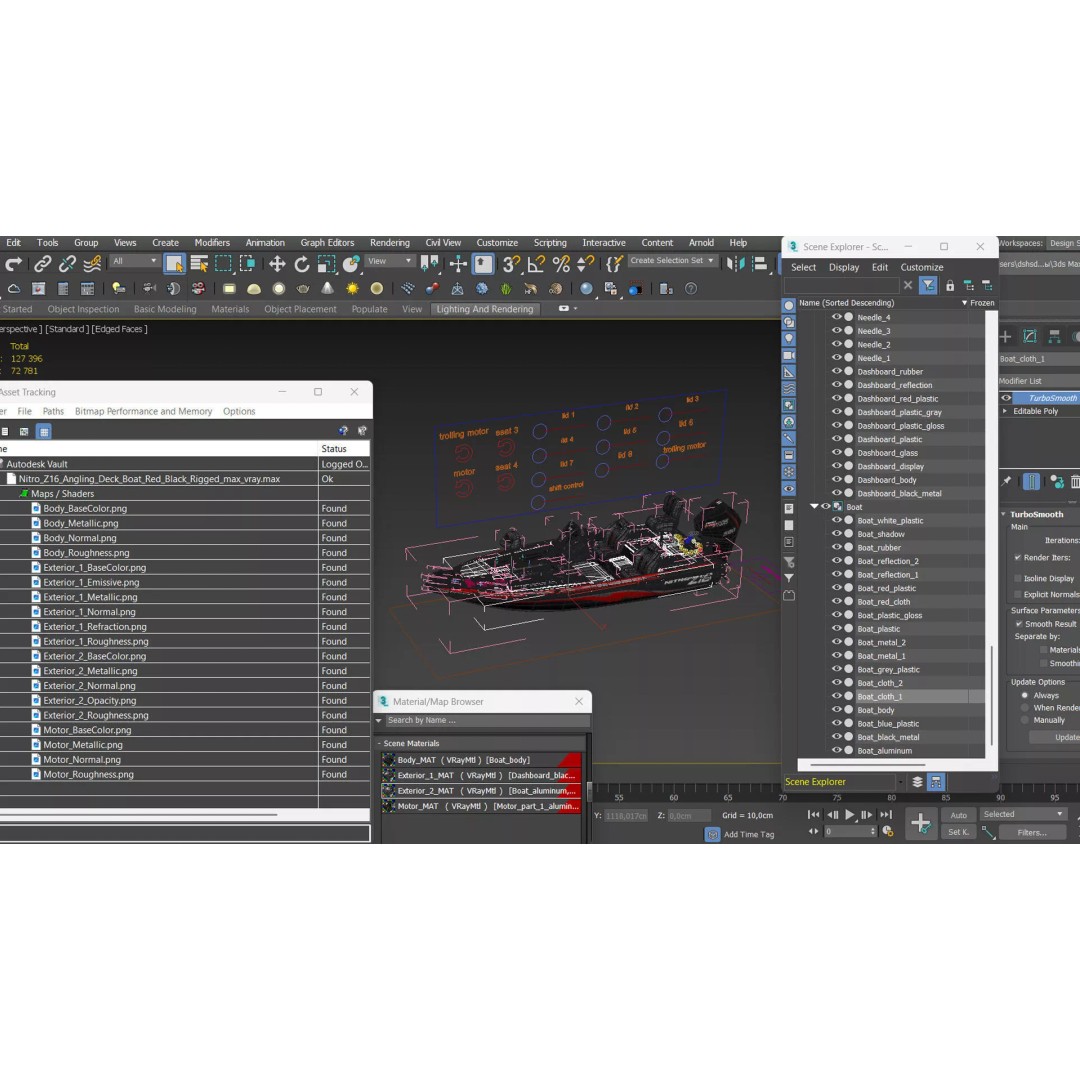
Task: Open the View reference coordinate dropdown
Action: tap(389, 261)
